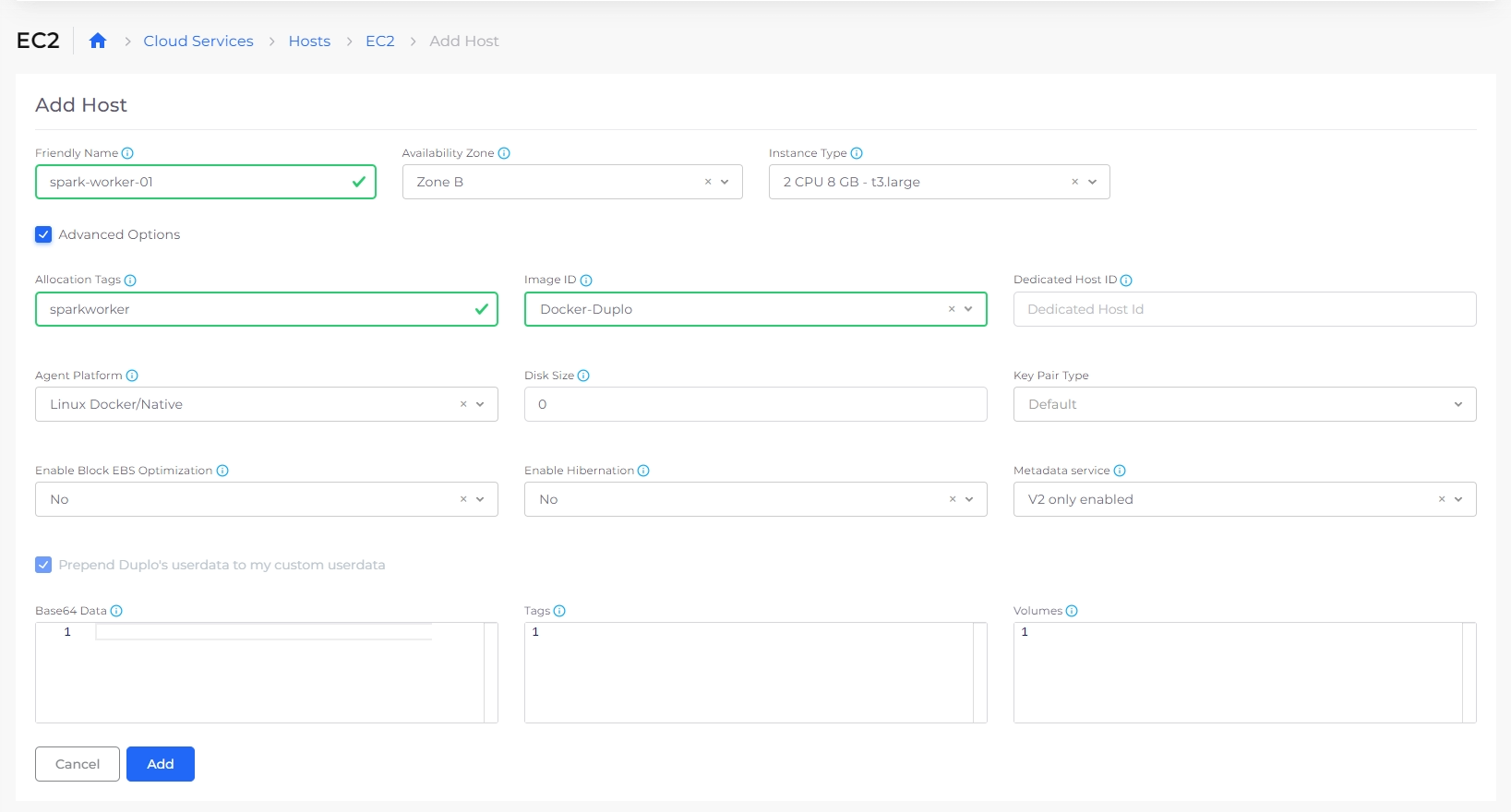Clear the Image ID Docker-Duplo selection
Image resolution: width=1511 pixels, height=812 pixels.
tap(952, 309)
